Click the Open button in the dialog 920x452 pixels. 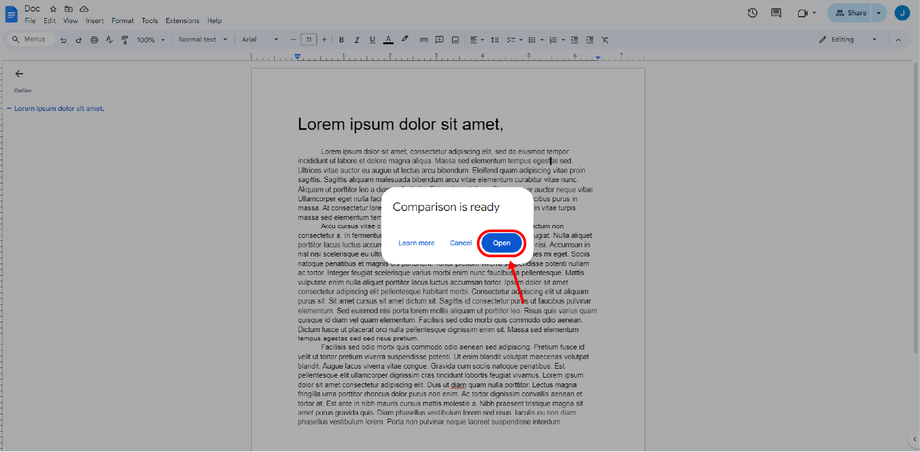(501, 243)
